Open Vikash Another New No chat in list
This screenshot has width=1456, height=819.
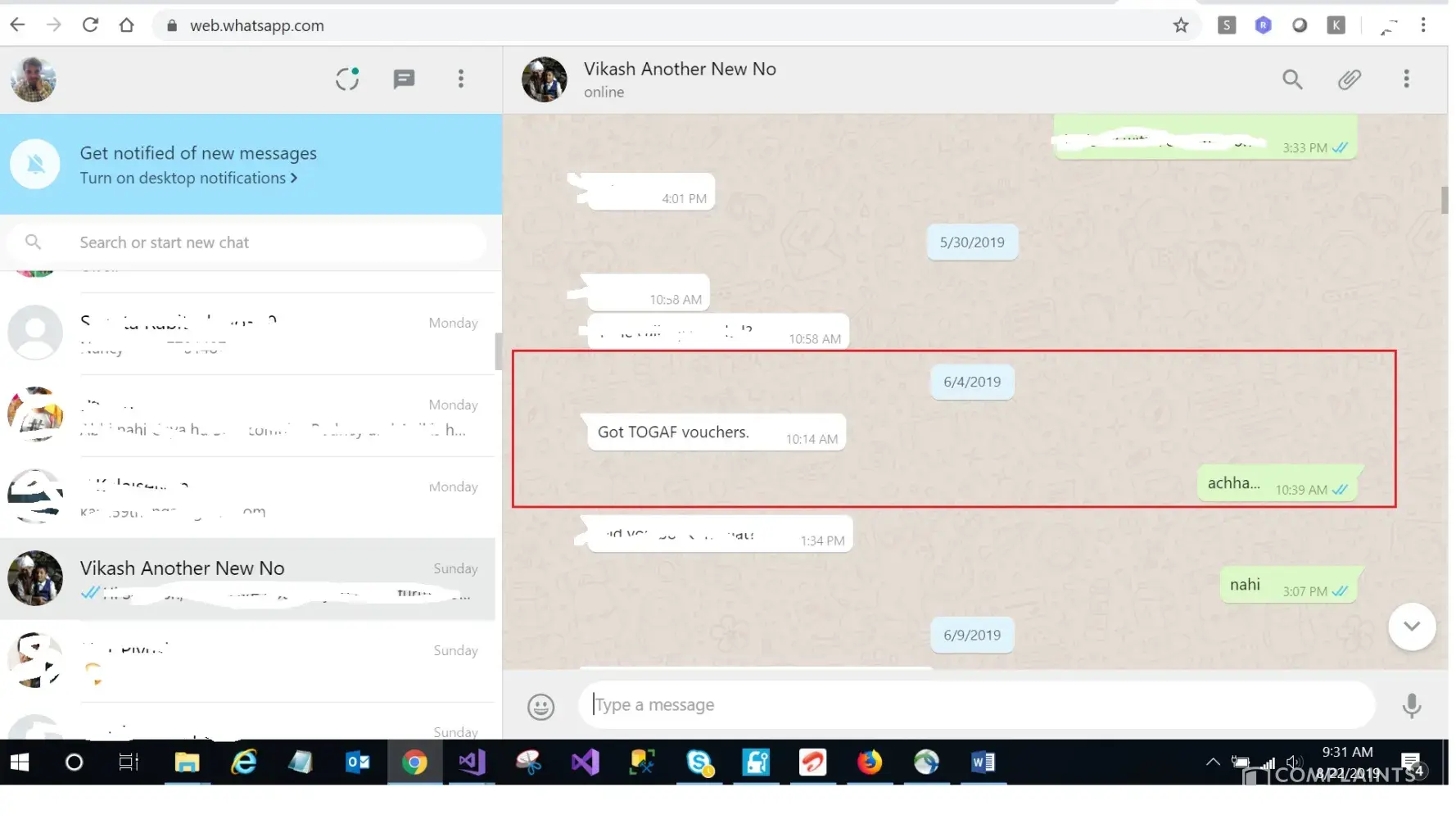[246, 579]
